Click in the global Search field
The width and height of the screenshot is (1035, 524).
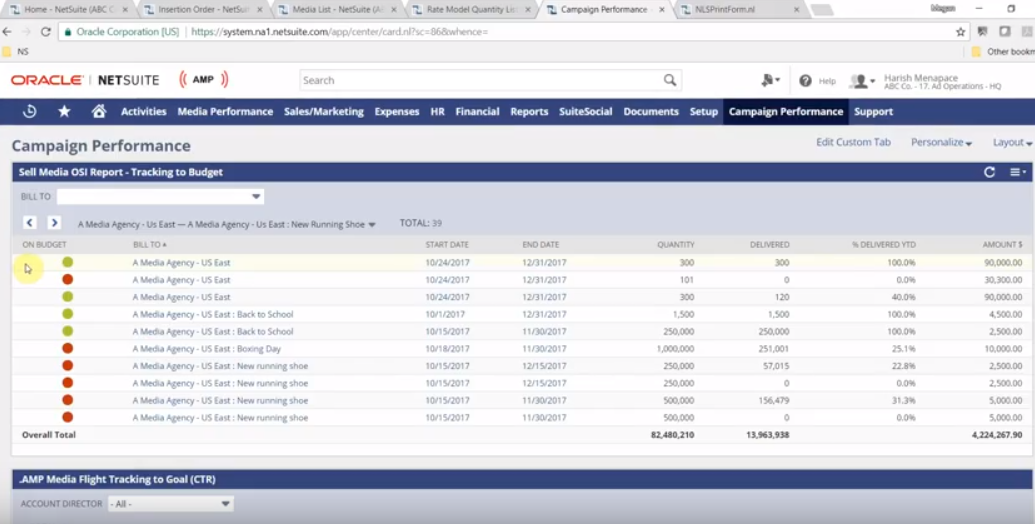point(480,80)
